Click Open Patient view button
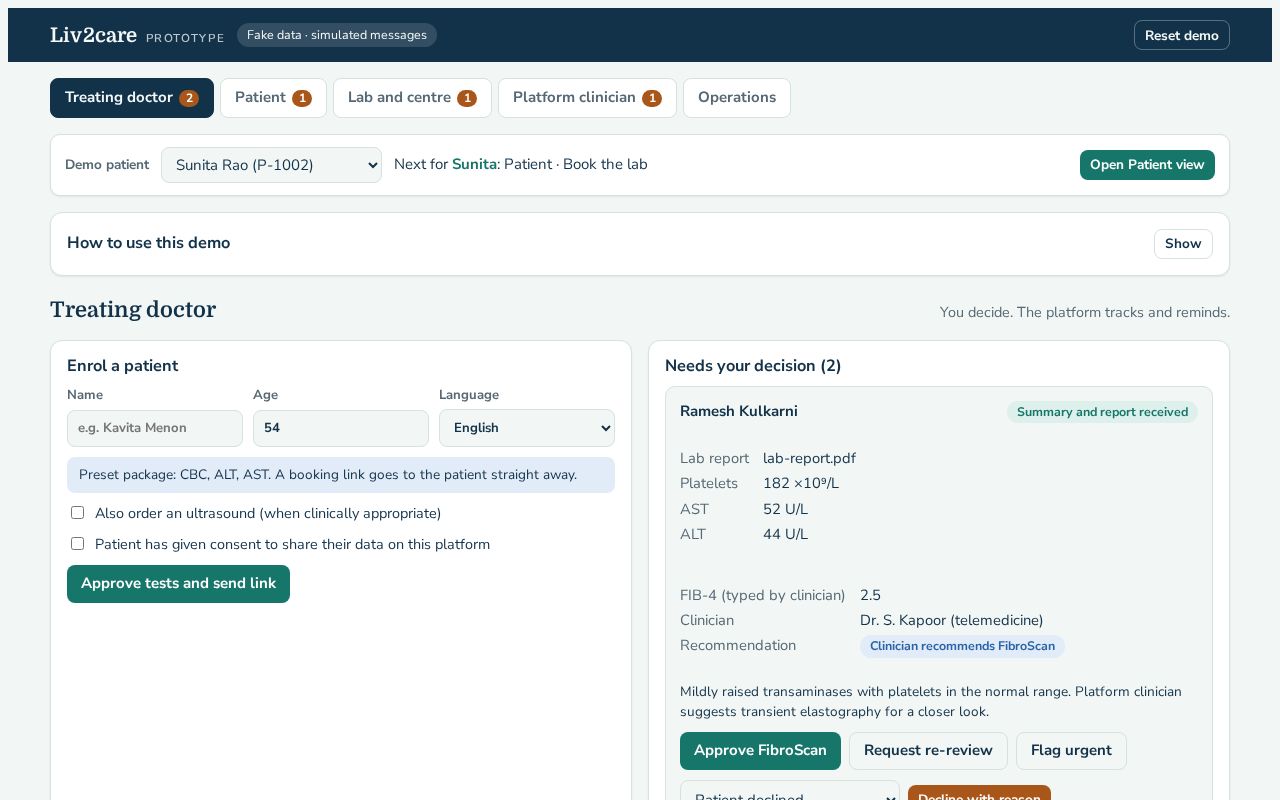Image resolution: width=1280 pixels, height=800 pixels. point(1147,165)
